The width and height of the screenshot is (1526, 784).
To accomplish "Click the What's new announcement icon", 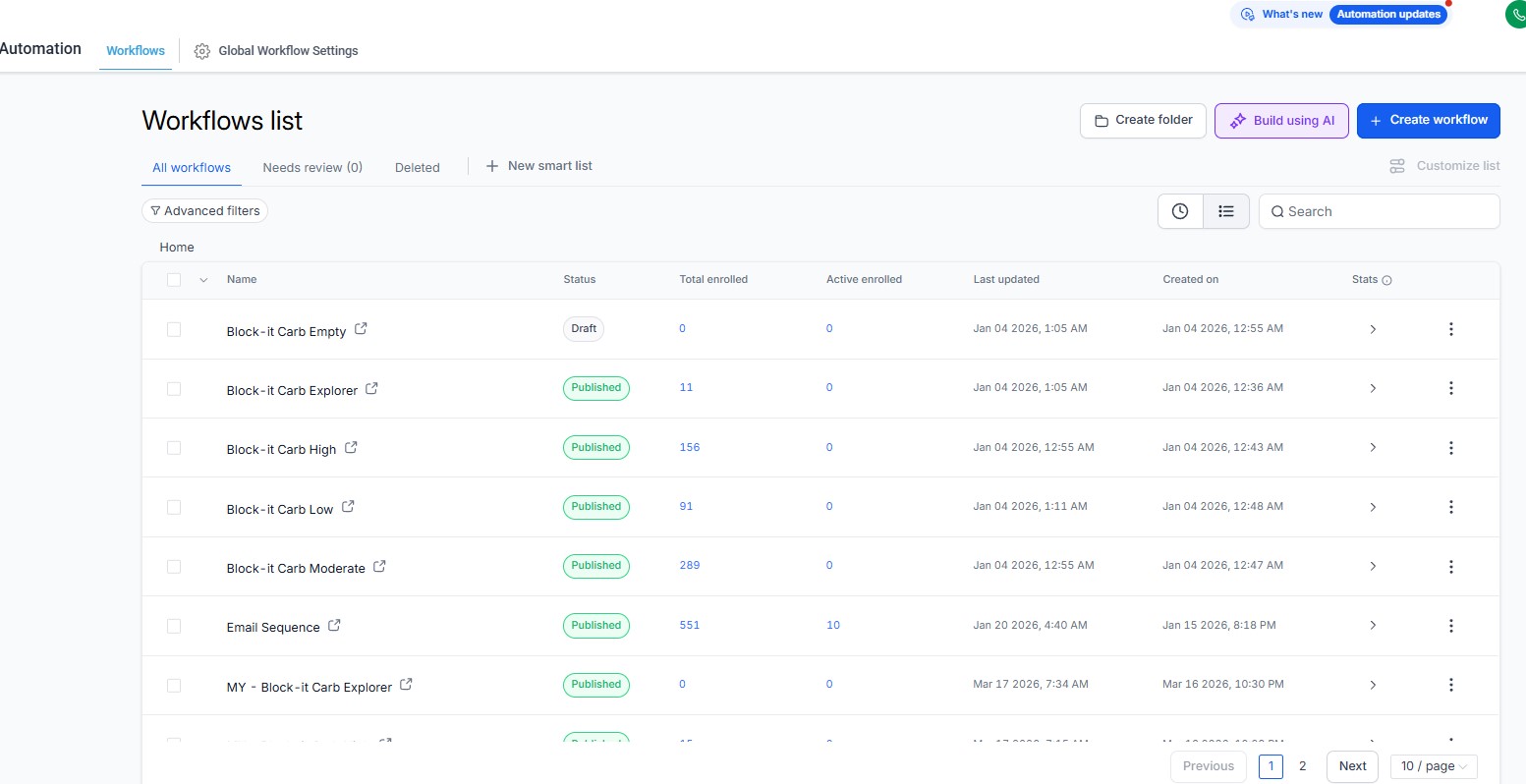I will [x=1248, y=15].
